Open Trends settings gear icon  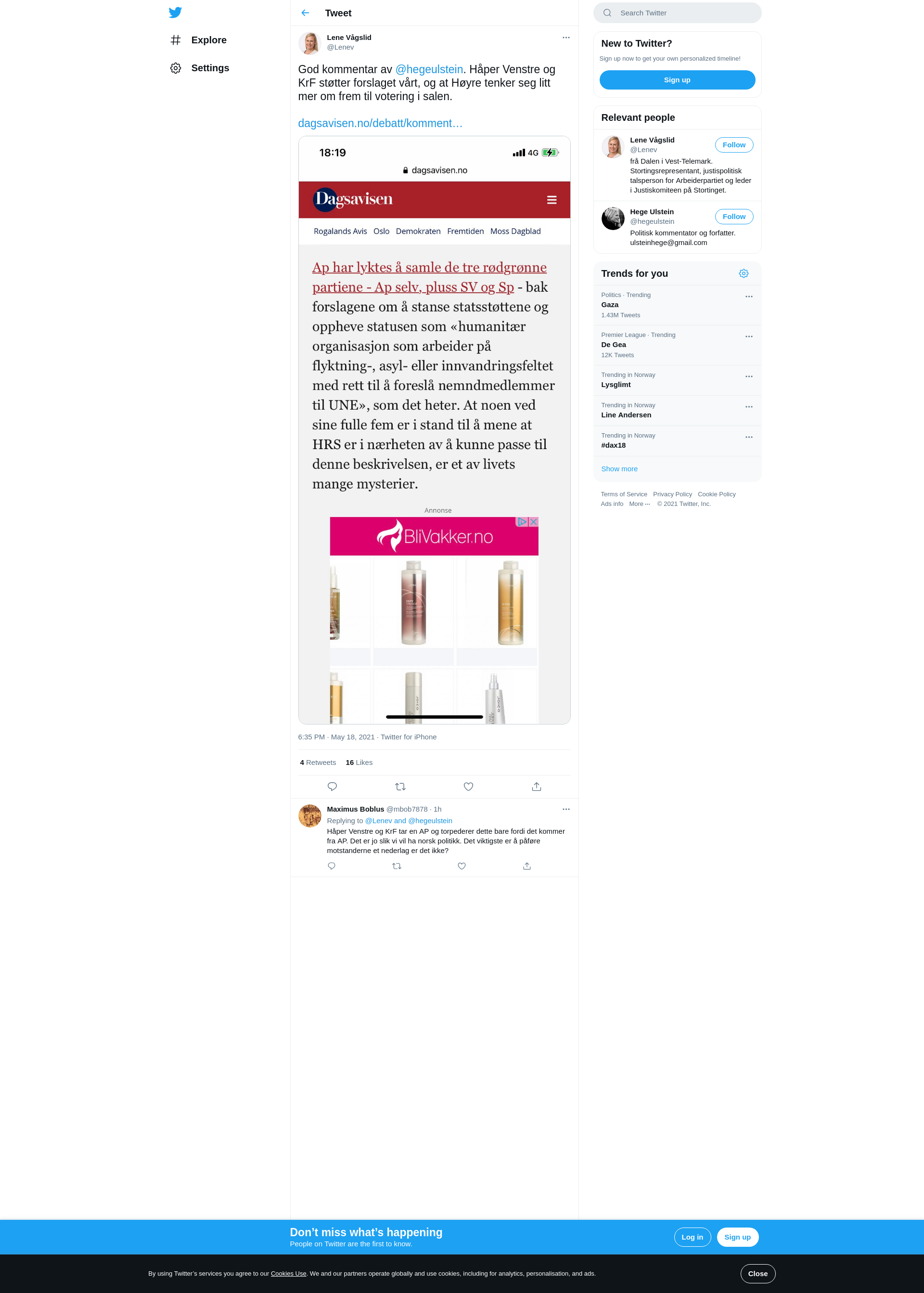744,274
